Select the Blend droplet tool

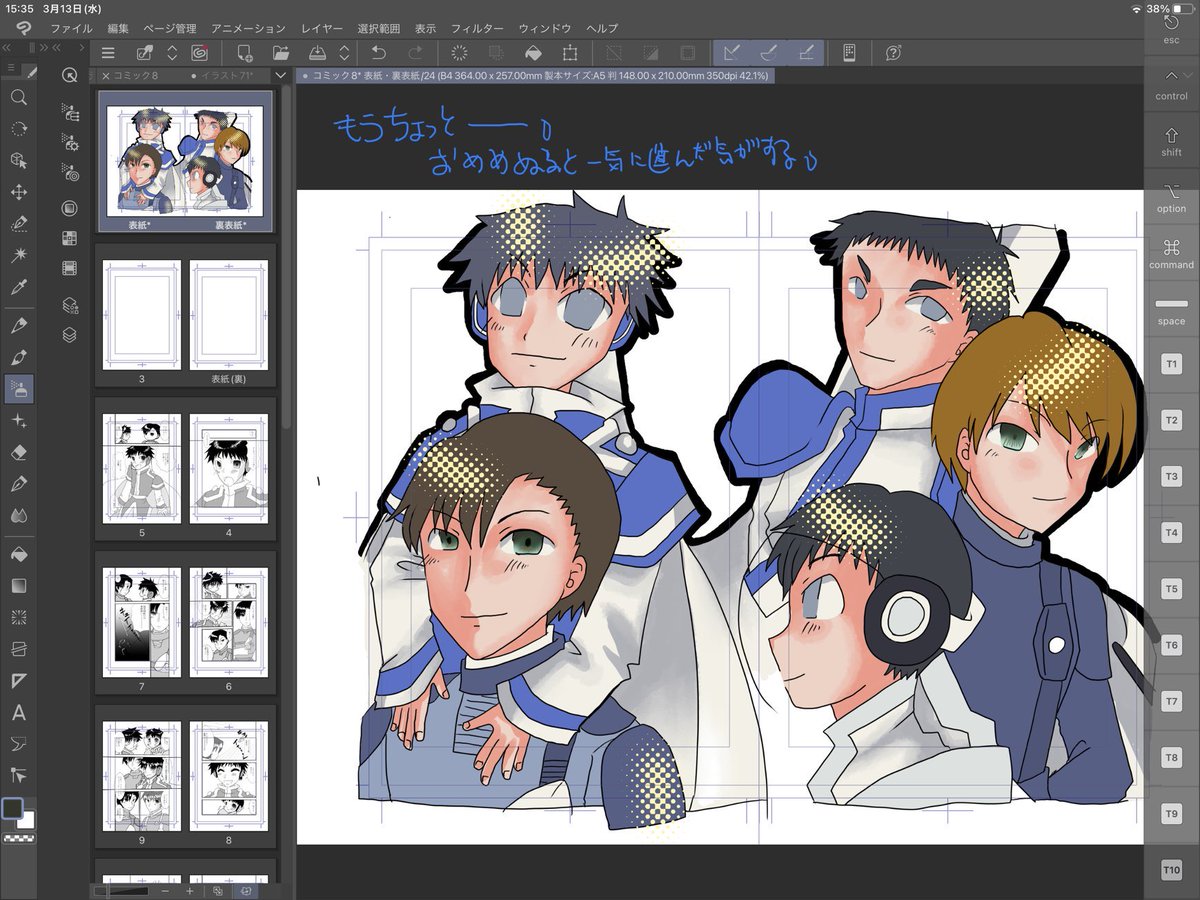tap(18, 516)
